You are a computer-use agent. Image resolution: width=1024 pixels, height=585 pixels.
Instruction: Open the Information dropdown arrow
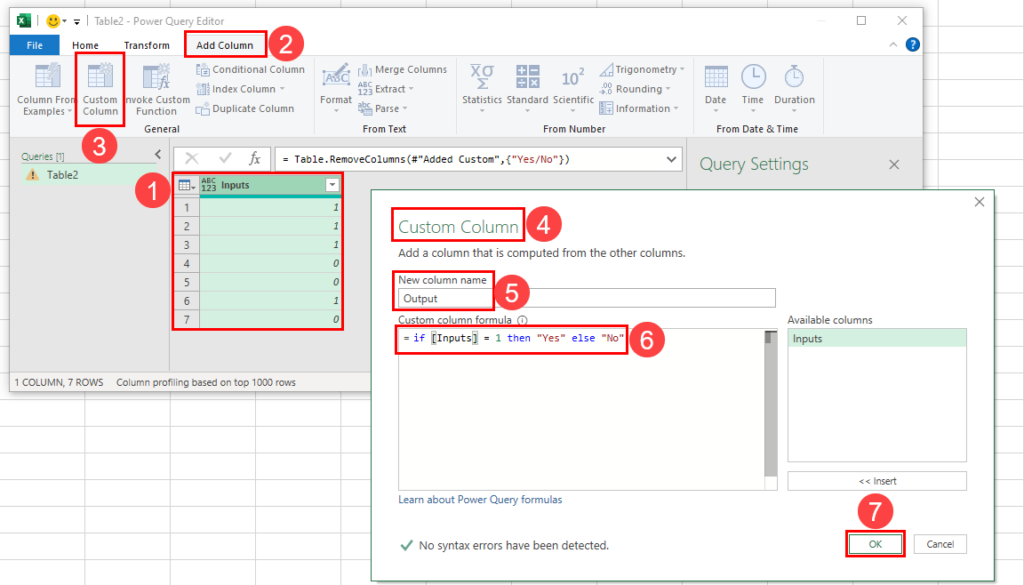(x=676, y=108)
